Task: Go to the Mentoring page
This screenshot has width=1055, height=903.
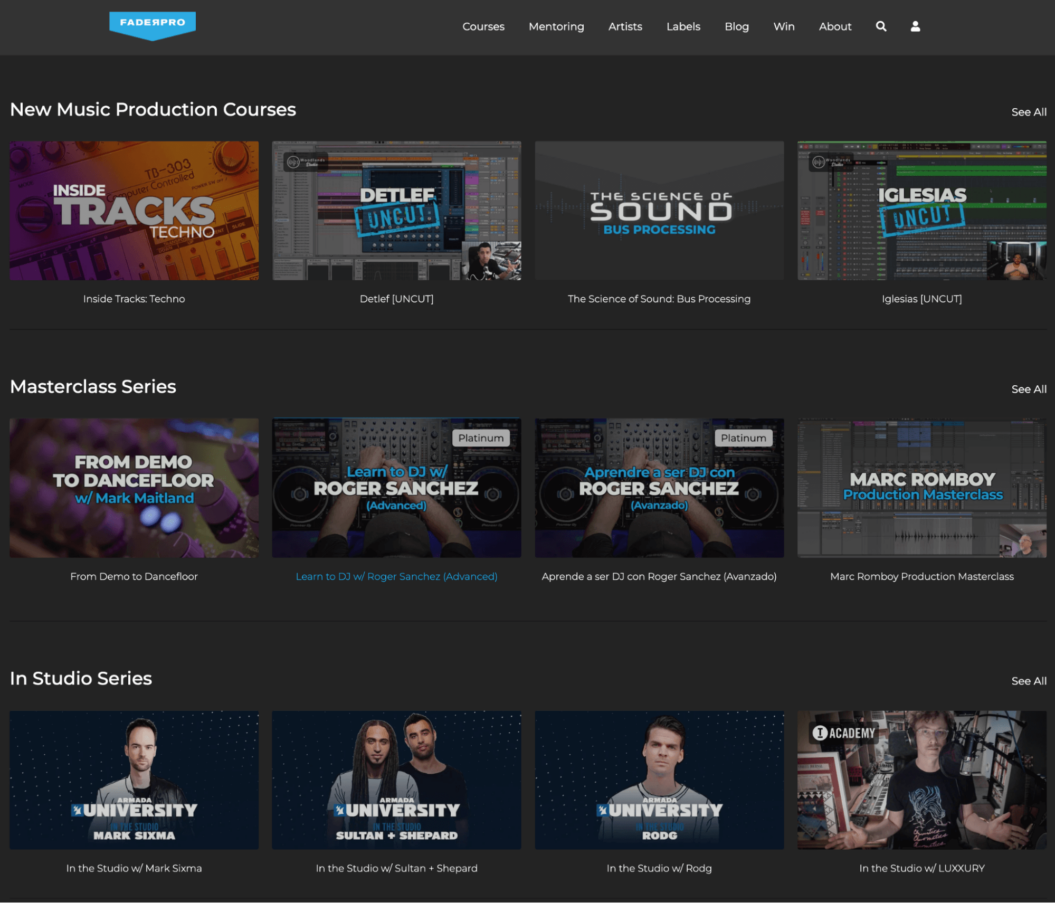Action: [556, 26]
